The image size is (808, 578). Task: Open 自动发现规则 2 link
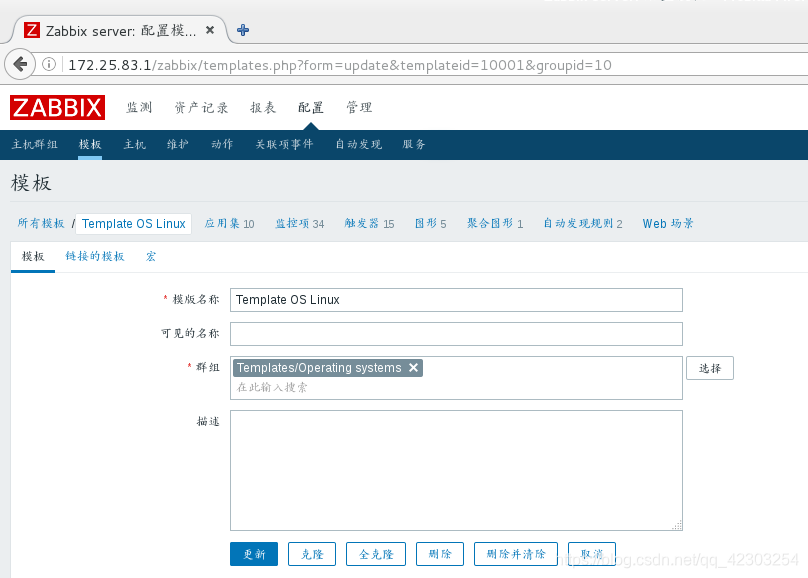583,224
